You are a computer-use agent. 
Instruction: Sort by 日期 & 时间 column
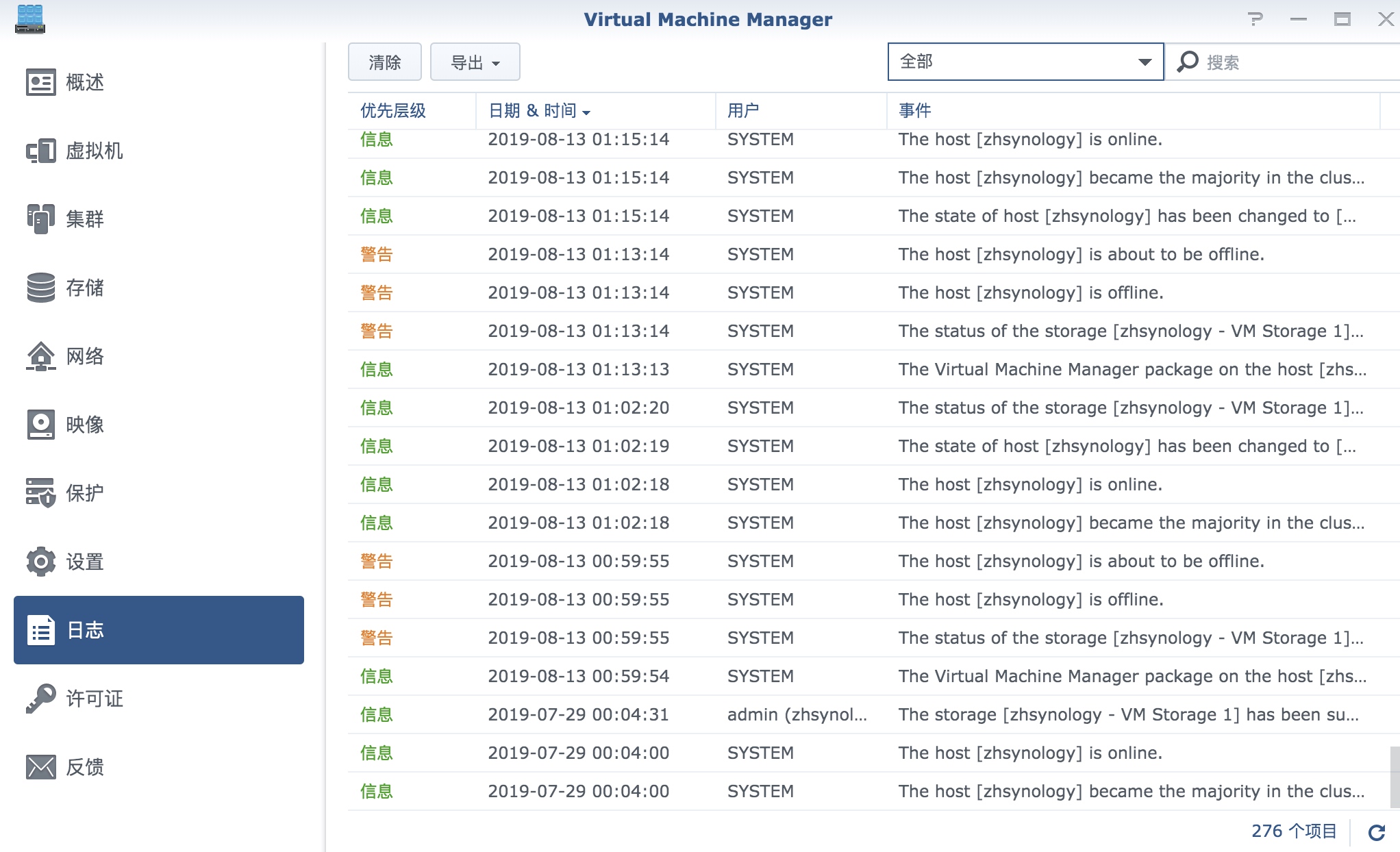tap(596, 110)
